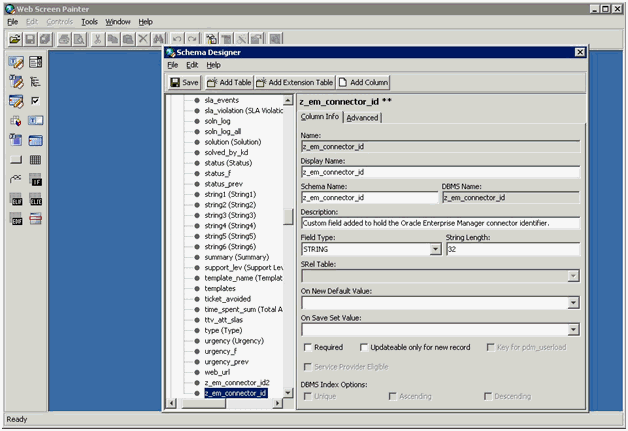Check Updateable only for new record
The width and height of the screenshot is (628, 431).
click(x=364, y=347)
